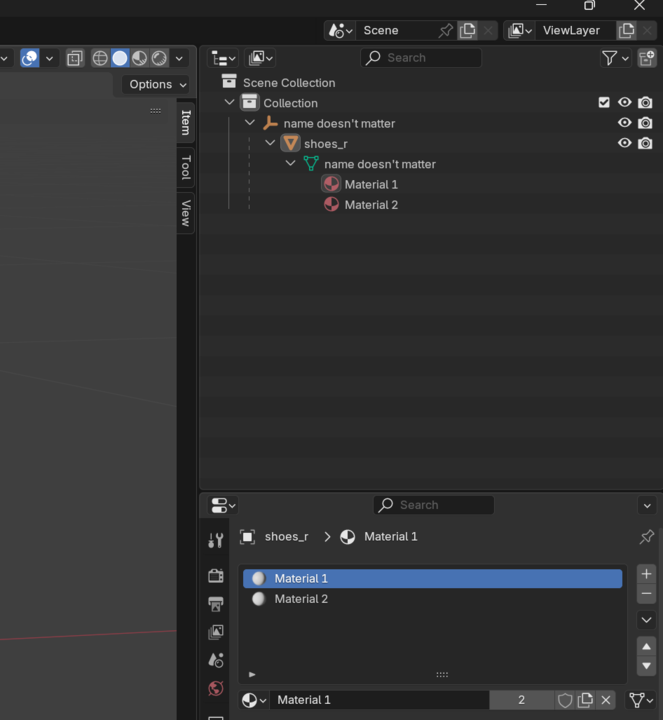Open the Render properties tab

pos(216,576)
